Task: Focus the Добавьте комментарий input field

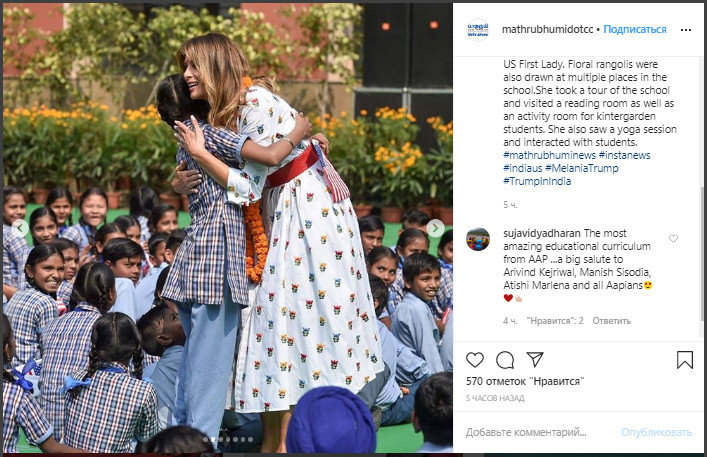Action: click(539, 432)
